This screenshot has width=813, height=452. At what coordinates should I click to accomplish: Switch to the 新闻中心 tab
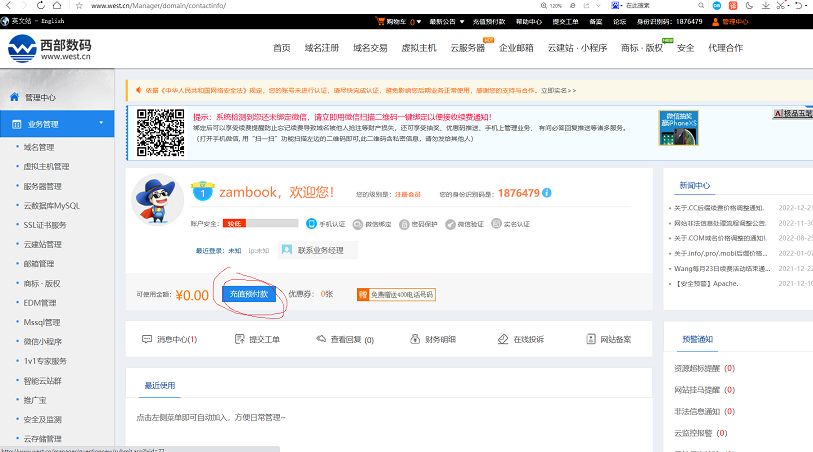coord(695,185)
